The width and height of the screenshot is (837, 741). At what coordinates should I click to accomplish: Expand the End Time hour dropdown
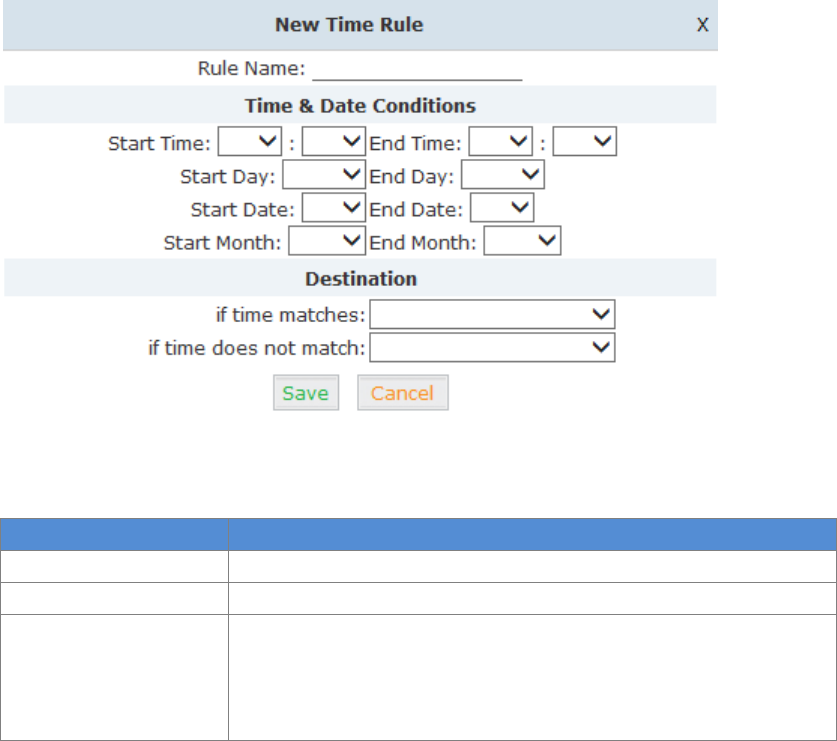[501, 143]
